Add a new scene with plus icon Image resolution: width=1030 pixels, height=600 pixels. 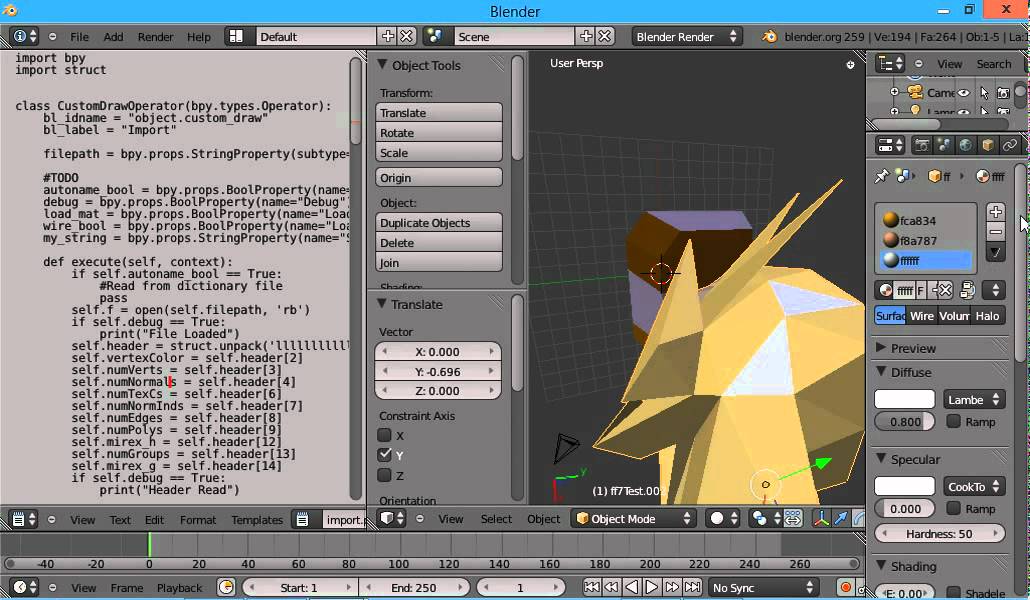pyautogui.click(x=586, y=36)
